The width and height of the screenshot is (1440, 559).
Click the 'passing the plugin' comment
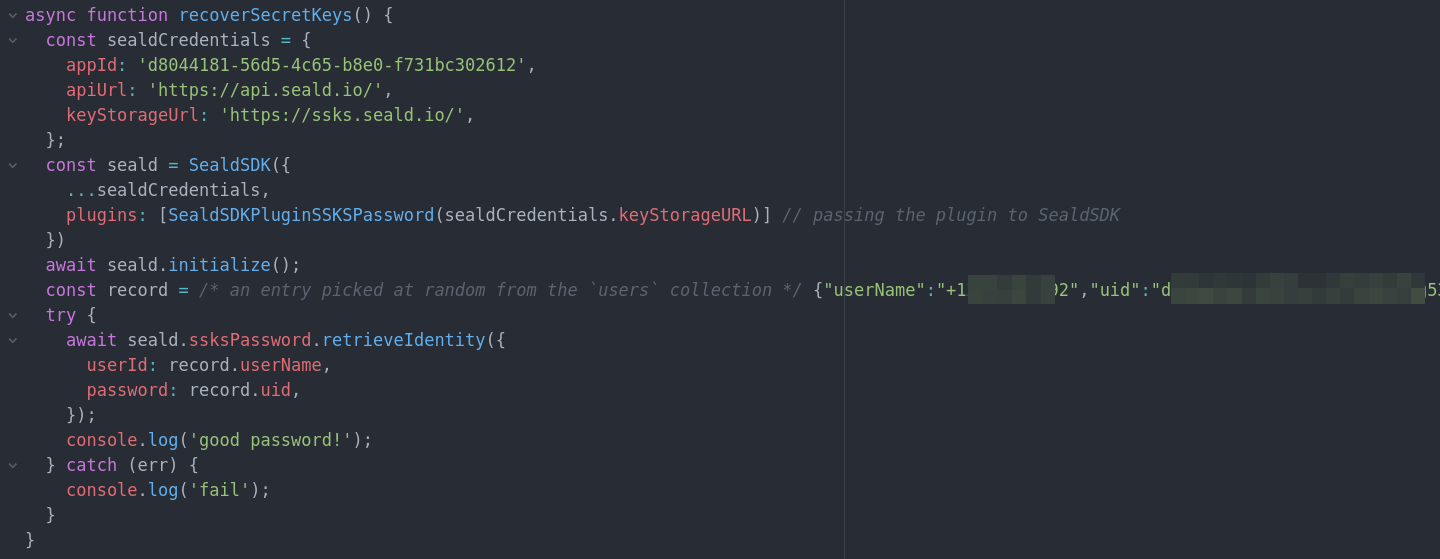[x=950, y=215]
